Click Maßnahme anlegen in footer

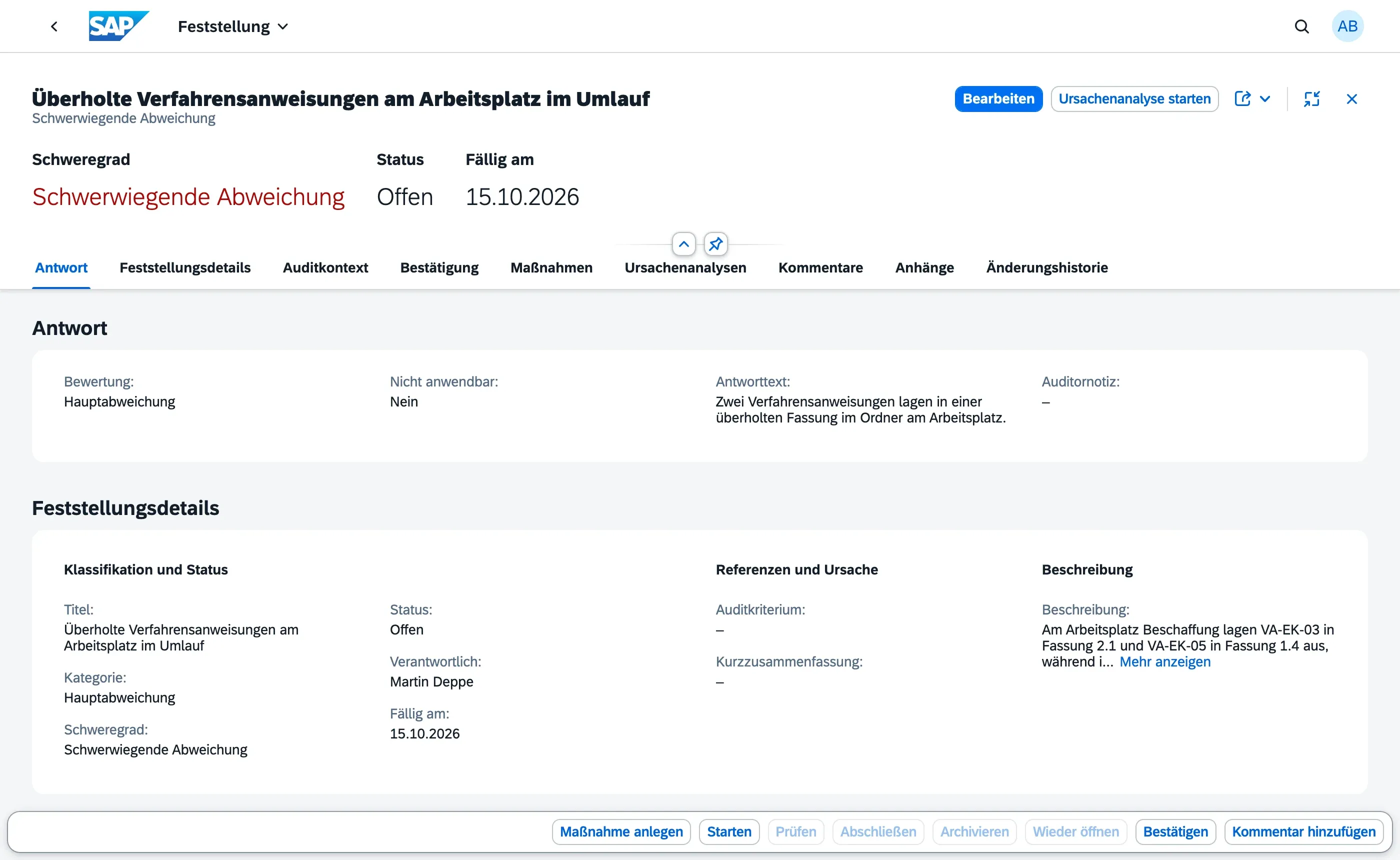[621, 831]
